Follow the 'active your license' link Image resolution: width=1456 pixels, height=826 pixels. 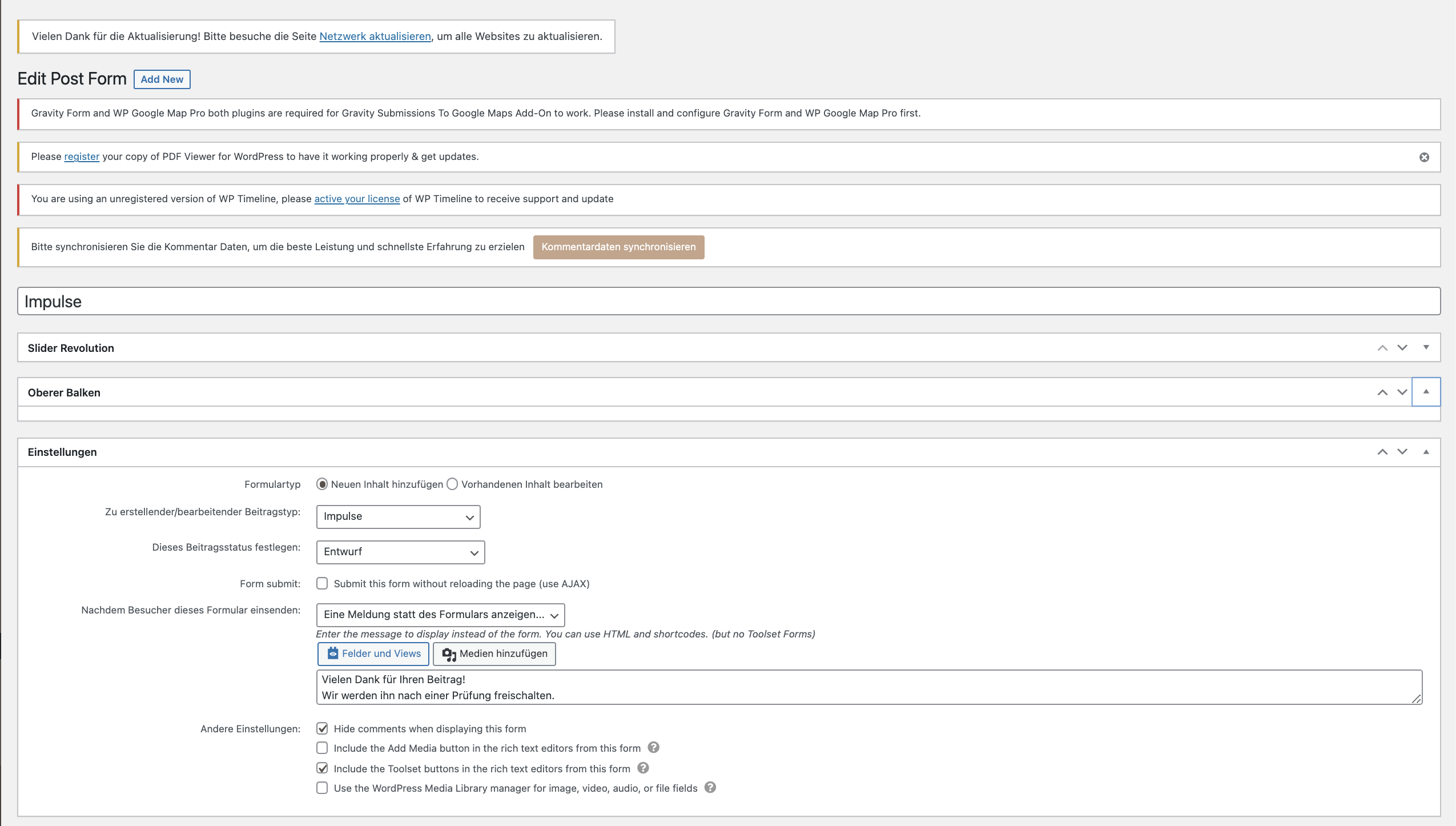357,199
